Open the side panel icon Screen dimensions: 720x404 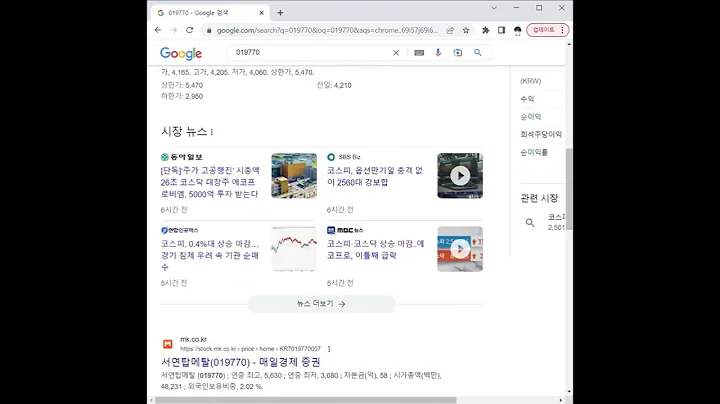click(x=501, y=30)
